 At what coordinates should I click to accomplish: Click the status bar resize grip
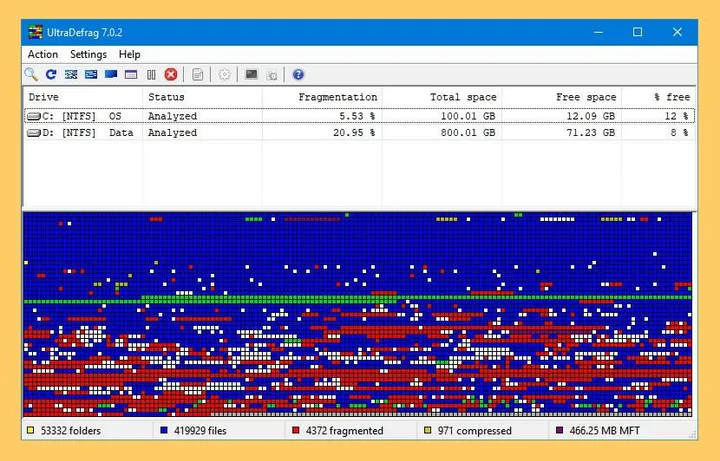pos(692,434)
